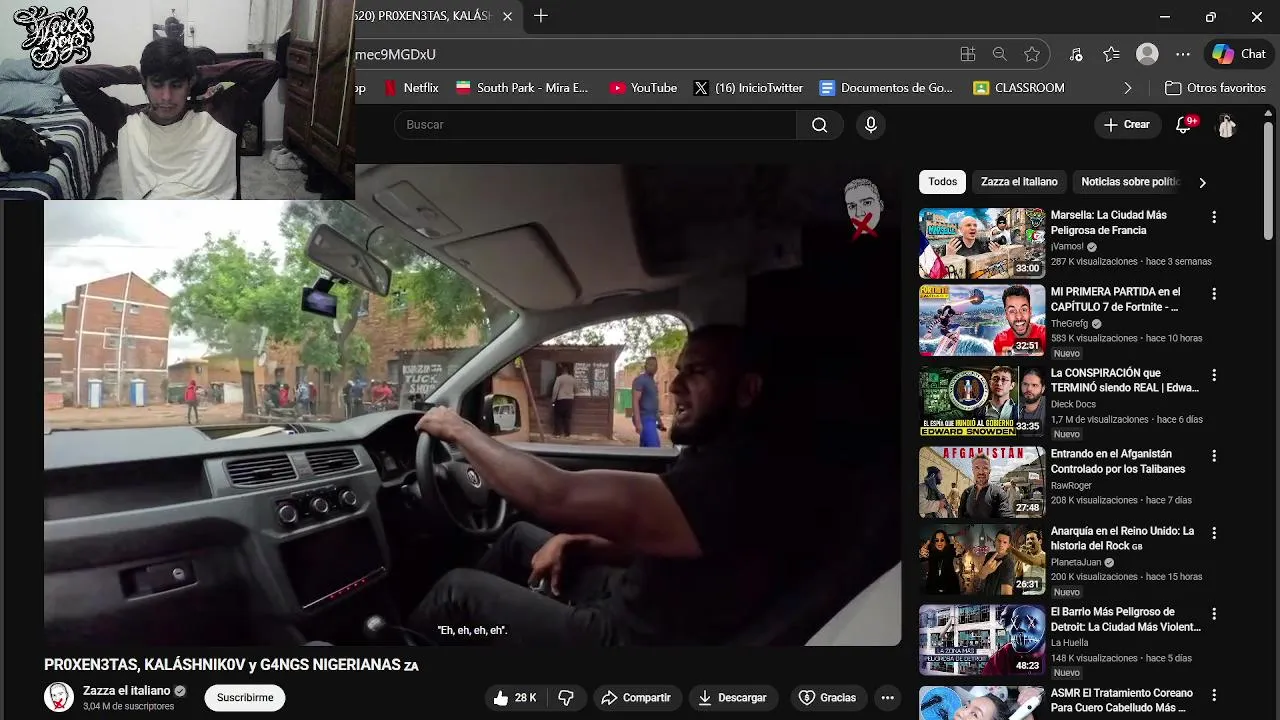Click the zoom magnifier icon in address bar
The height and width of the screenshot is (720, 1280).
tap(1000, 54)
